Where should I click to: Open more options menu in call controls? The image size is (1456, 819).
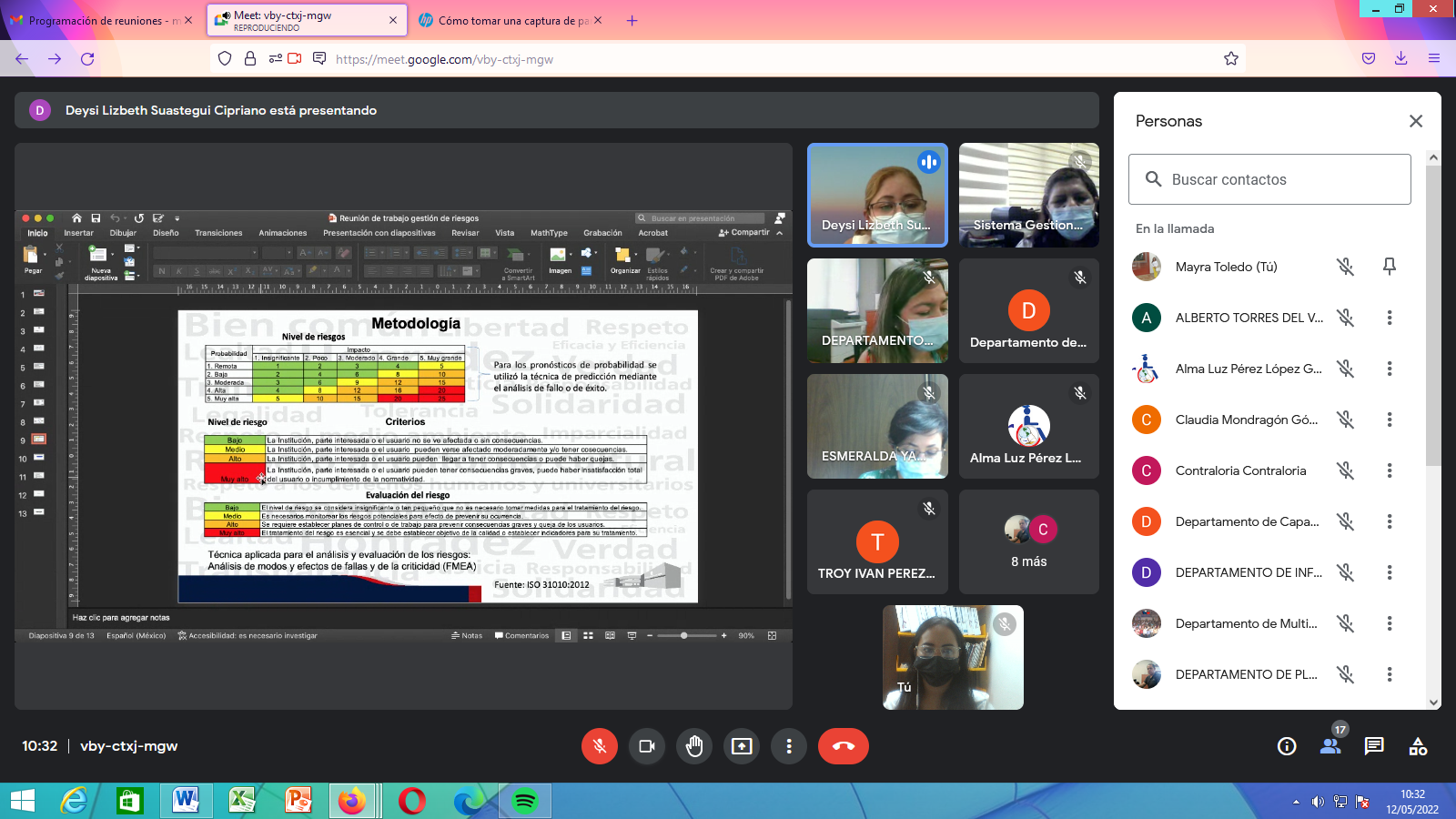click(789, 746)
